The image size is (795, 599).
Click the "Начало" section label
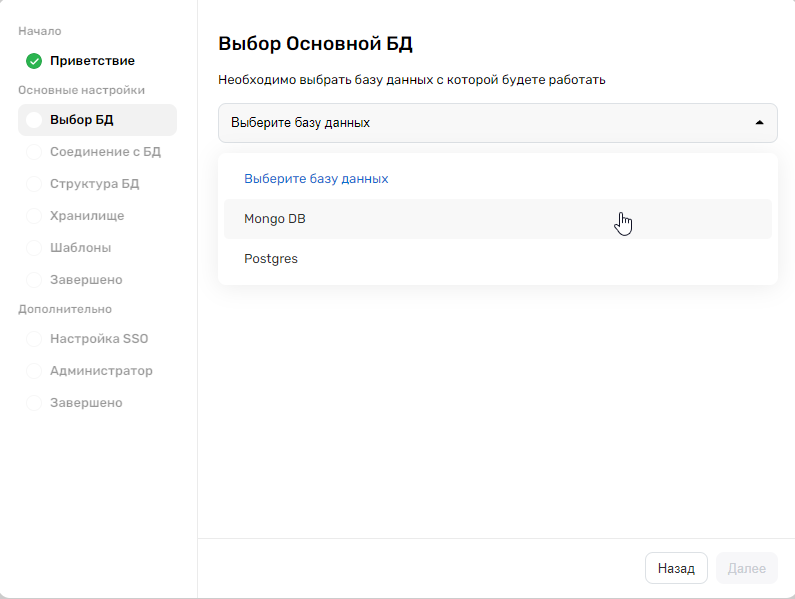(40, 31)
